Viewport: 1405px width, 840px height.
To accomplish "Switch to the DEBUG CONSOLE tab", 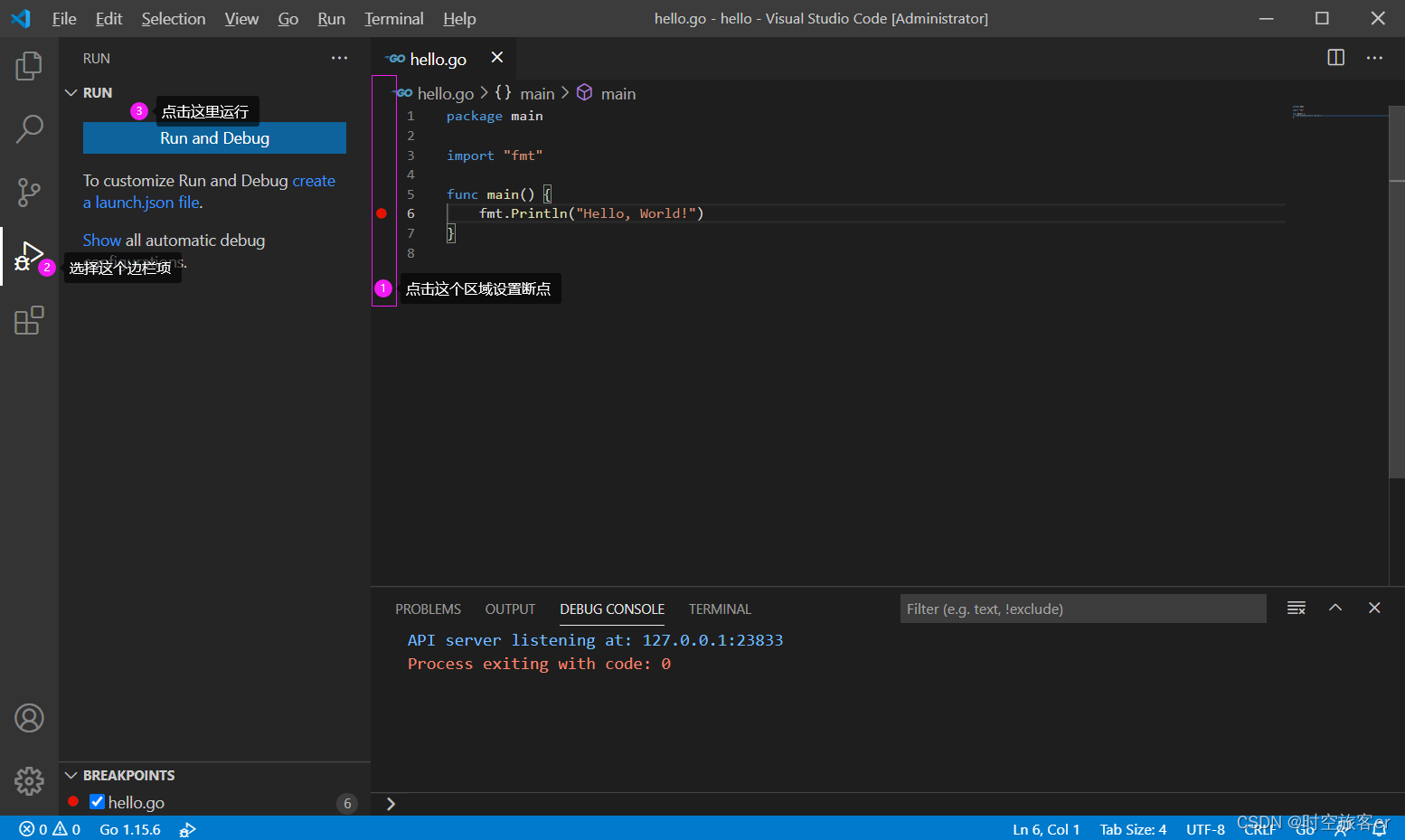I will tap(612, 609).
